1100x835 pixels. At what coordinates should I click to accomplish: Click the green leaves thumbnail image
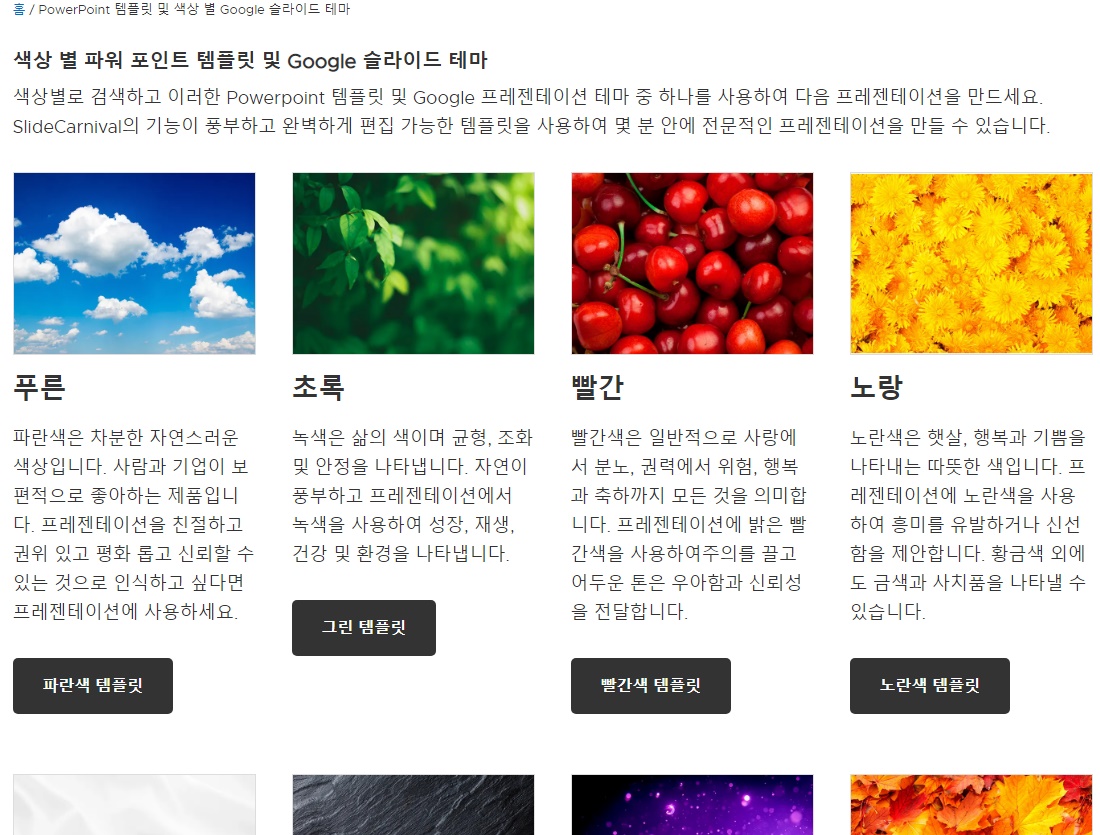coord(413,263)
